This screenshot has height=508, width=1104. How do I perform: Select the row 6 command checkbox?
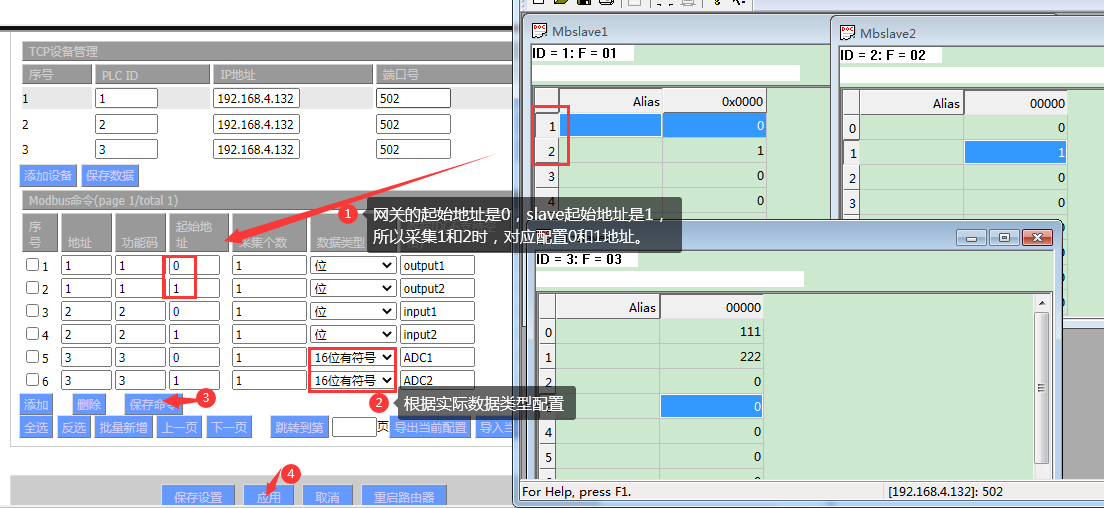tap(32, 380)
